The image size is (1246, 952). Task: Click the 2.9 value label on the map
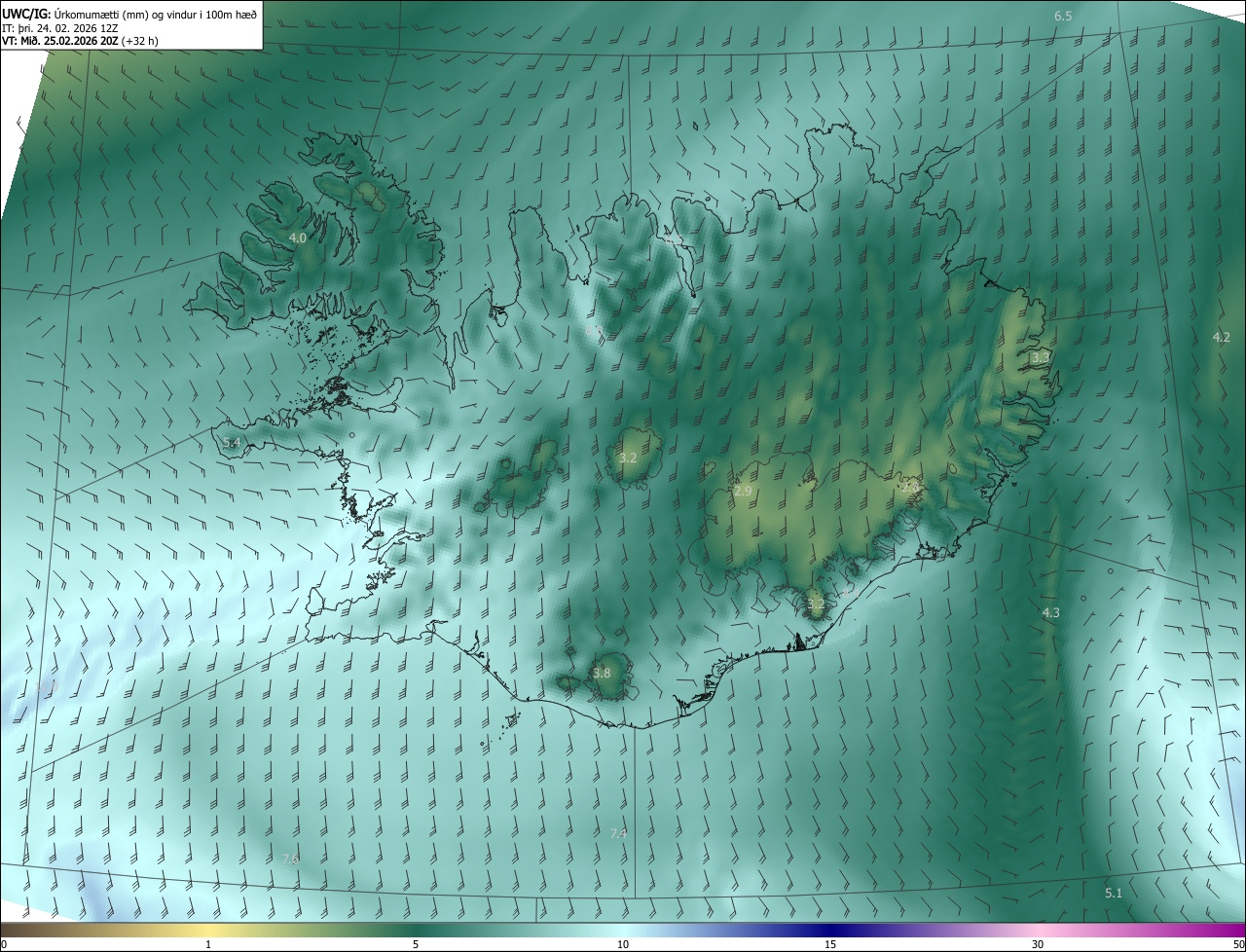[x=743, y=492]
